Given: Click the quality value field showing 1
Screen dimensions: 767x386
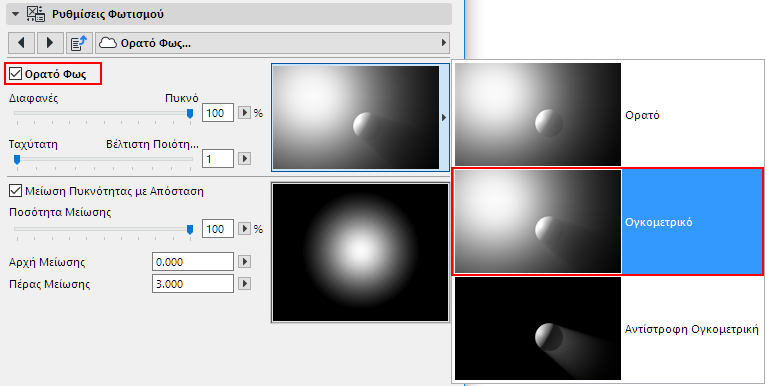Looking at the screenshot, I should click(x=218, y=159).
